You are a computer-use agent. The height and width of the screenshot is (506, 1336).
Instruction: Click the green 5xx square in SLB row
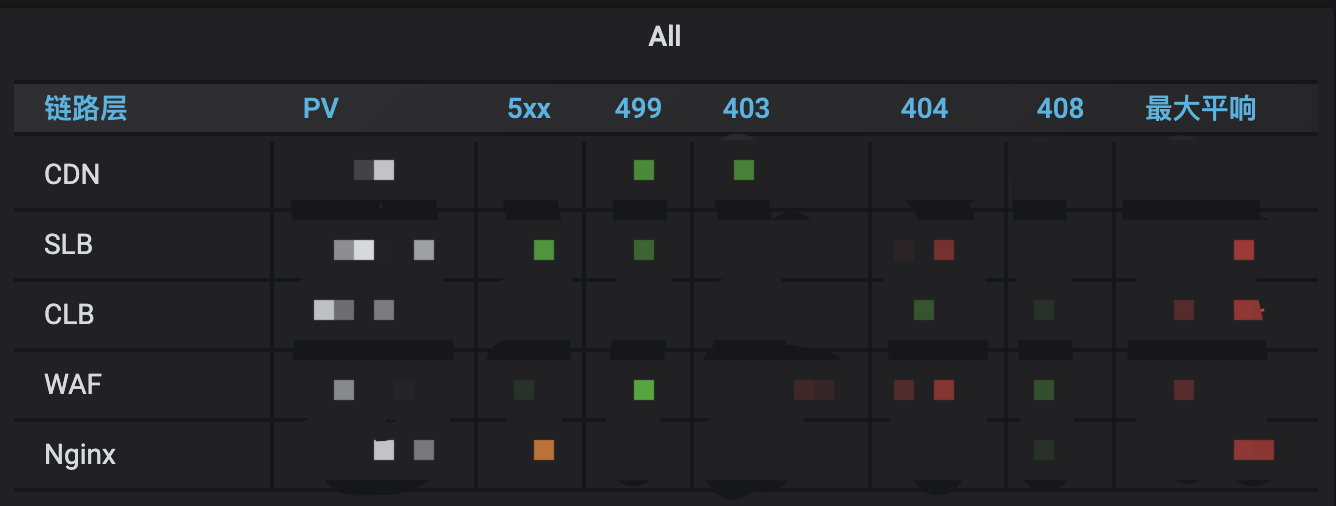(544, 250)
